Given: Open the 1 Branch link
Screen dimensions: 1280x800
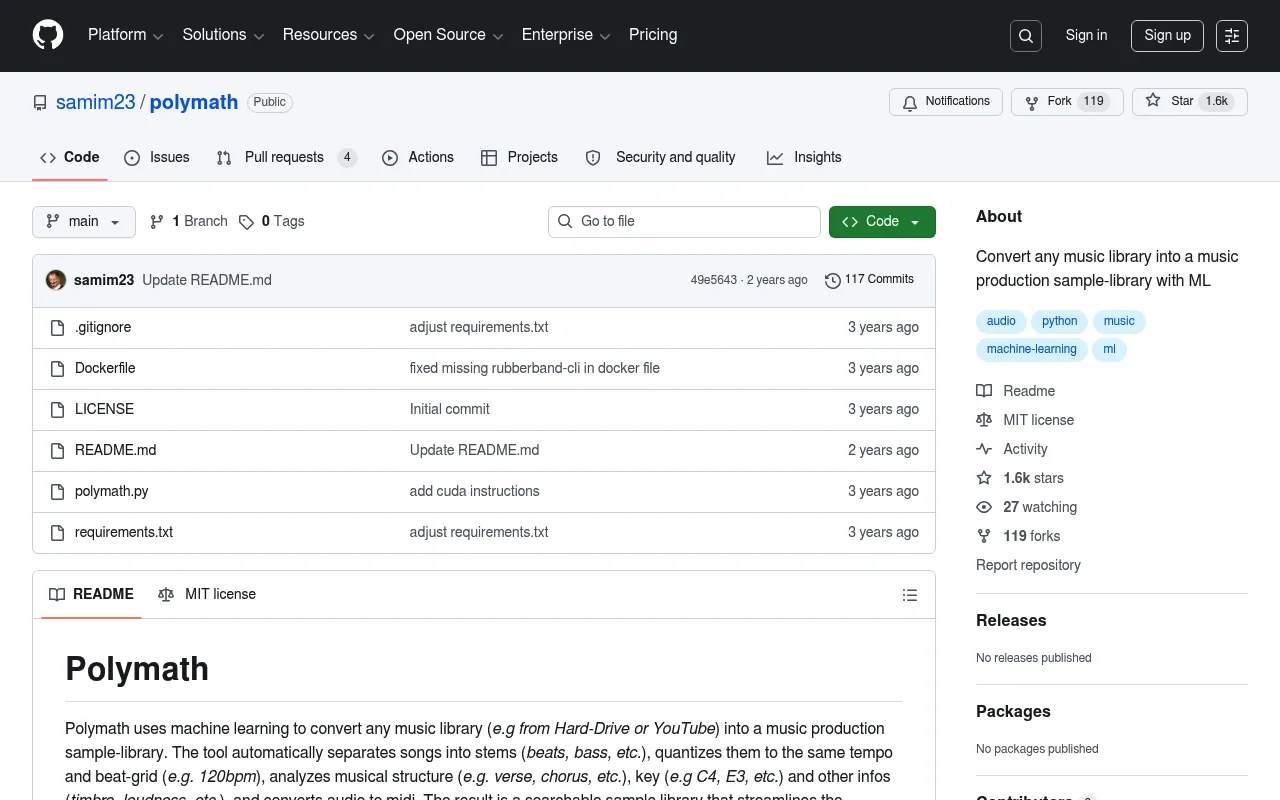Looking at the screenshot, I should coord(189,222).
